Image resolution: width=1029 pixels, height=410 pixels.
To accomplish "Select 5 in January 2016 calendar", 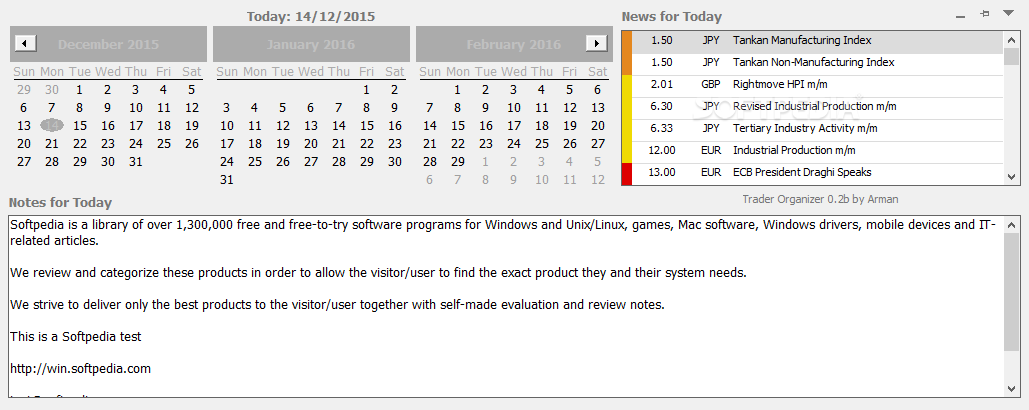I will (282, 108).
